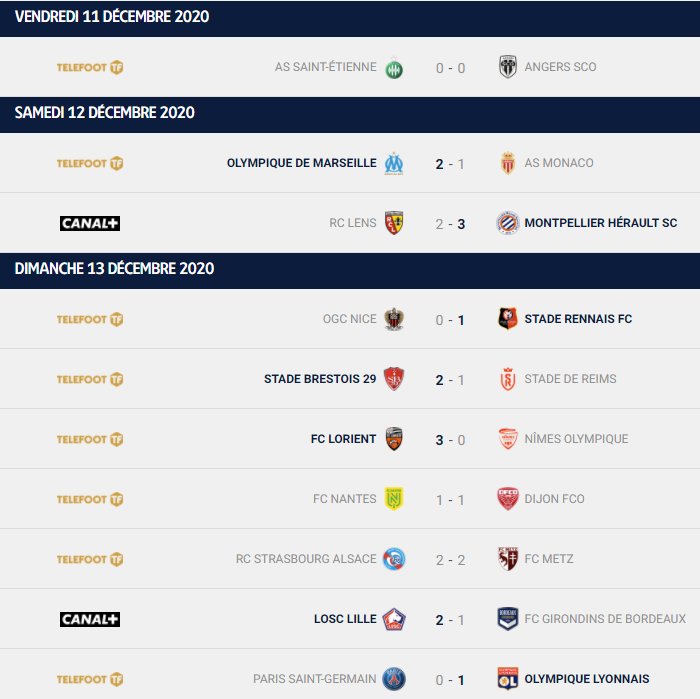View the 2 - 2 Strasbourg Metz score
Image resolution: width=700 pixels, height=699 pixels.
click(450, 560)
